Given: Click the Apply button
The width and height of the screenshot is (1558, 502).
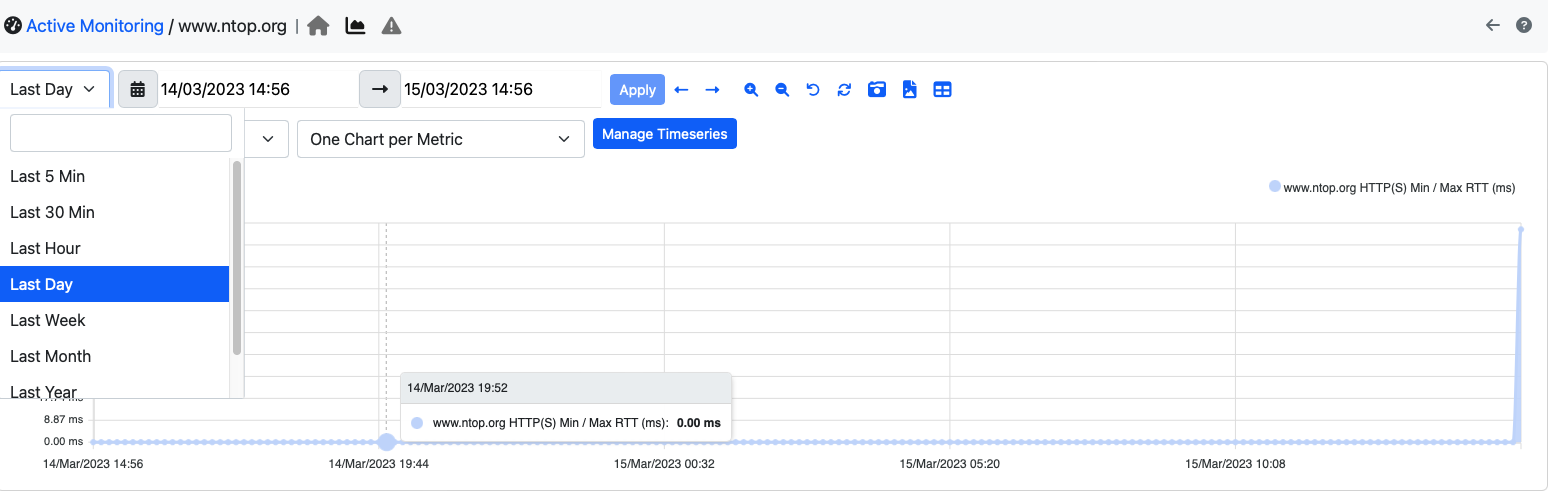Looking at the screenshot, I should [637, 90].
